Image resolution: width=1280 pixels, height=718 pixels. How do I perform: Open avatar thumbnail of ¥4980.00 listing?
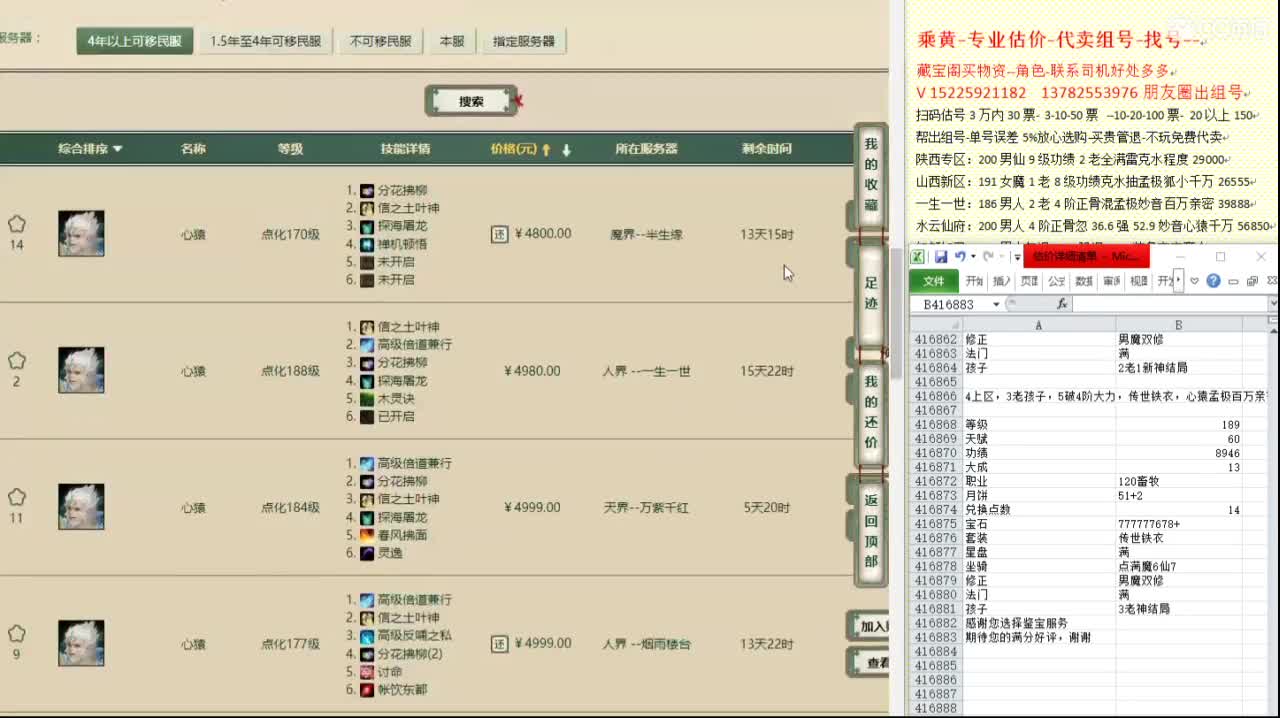click(x=81, y=370)
